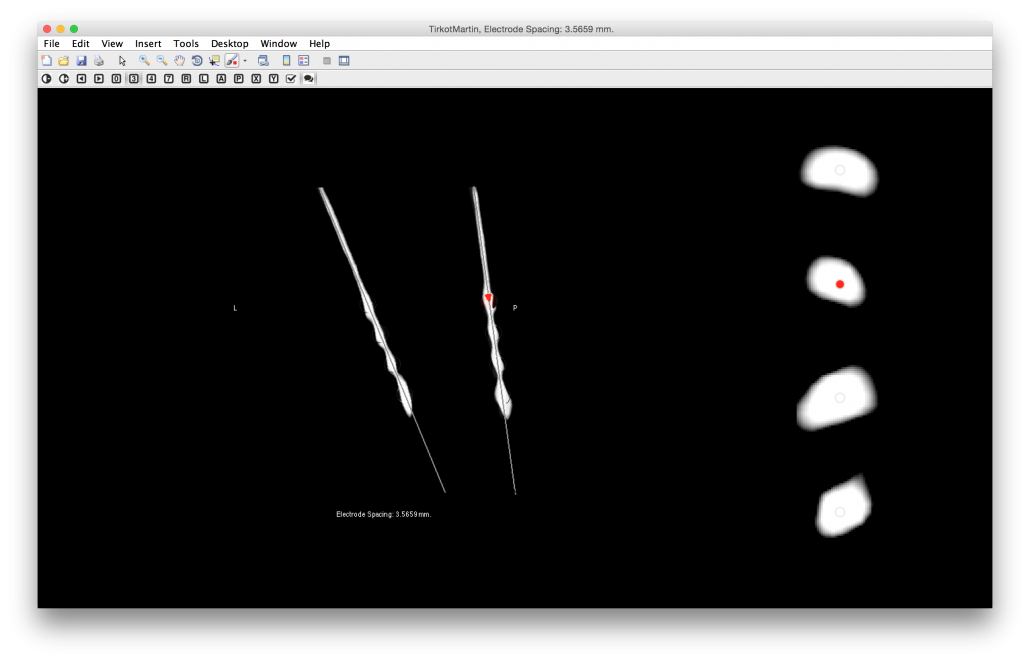
Task: Click the 'A' view toolbar button
Action: pos(221,79)
